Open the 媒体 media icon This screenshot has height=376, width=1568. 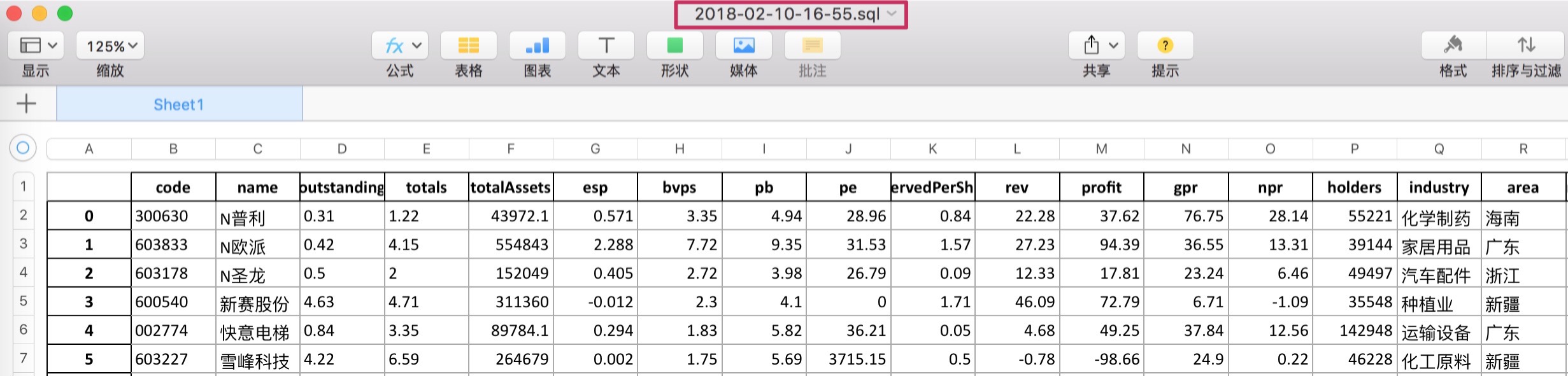[x=744, y=46]
